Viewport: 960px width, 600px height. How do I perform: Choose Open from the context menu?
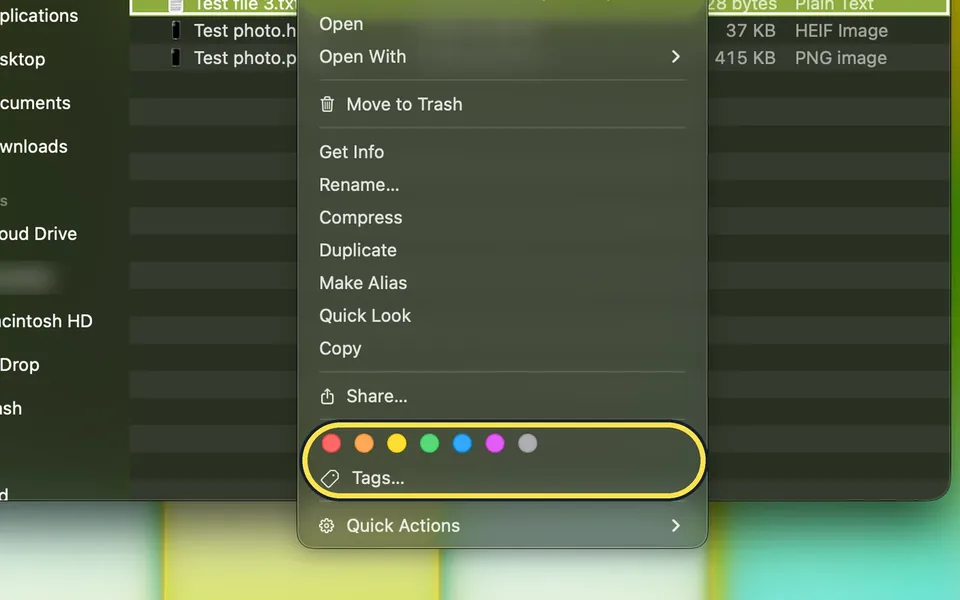(x=502, y=24)
